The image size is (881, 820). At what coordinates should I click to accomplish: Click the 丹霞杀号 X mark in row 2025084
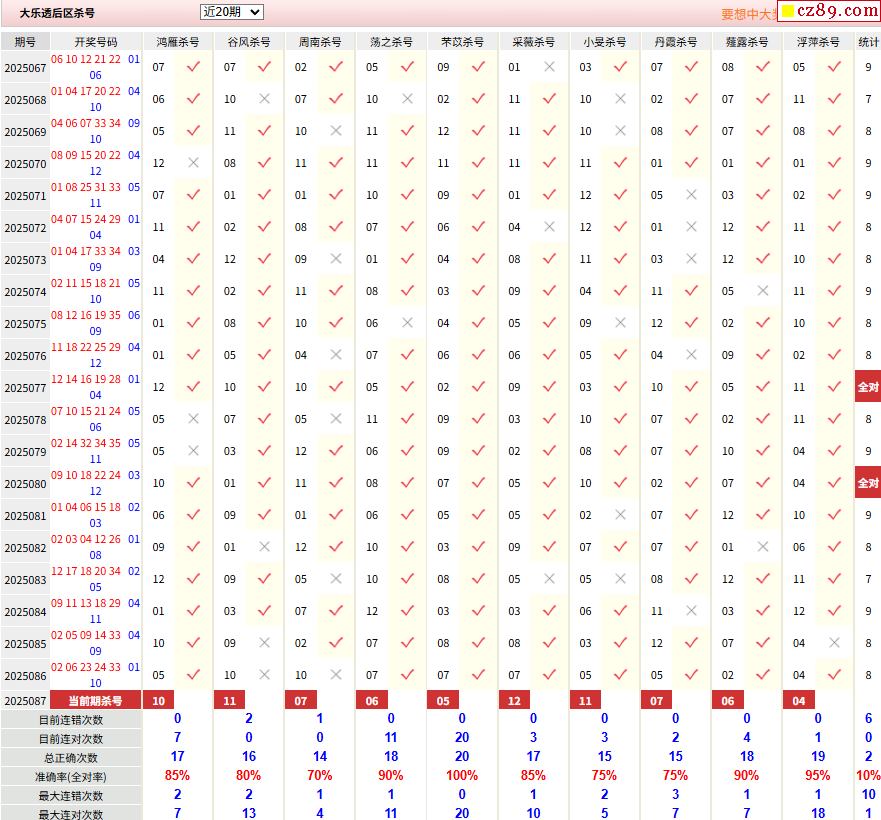[692, 611]
